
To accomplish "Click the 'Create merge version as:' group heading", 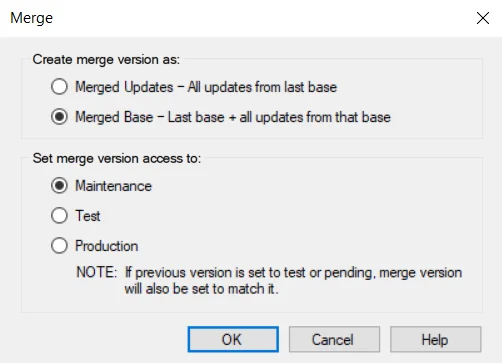I will tap(106, 60).
